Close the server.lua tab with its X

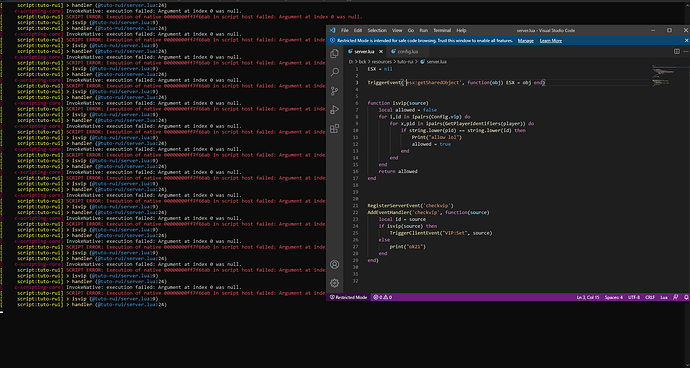click(382, 52)
